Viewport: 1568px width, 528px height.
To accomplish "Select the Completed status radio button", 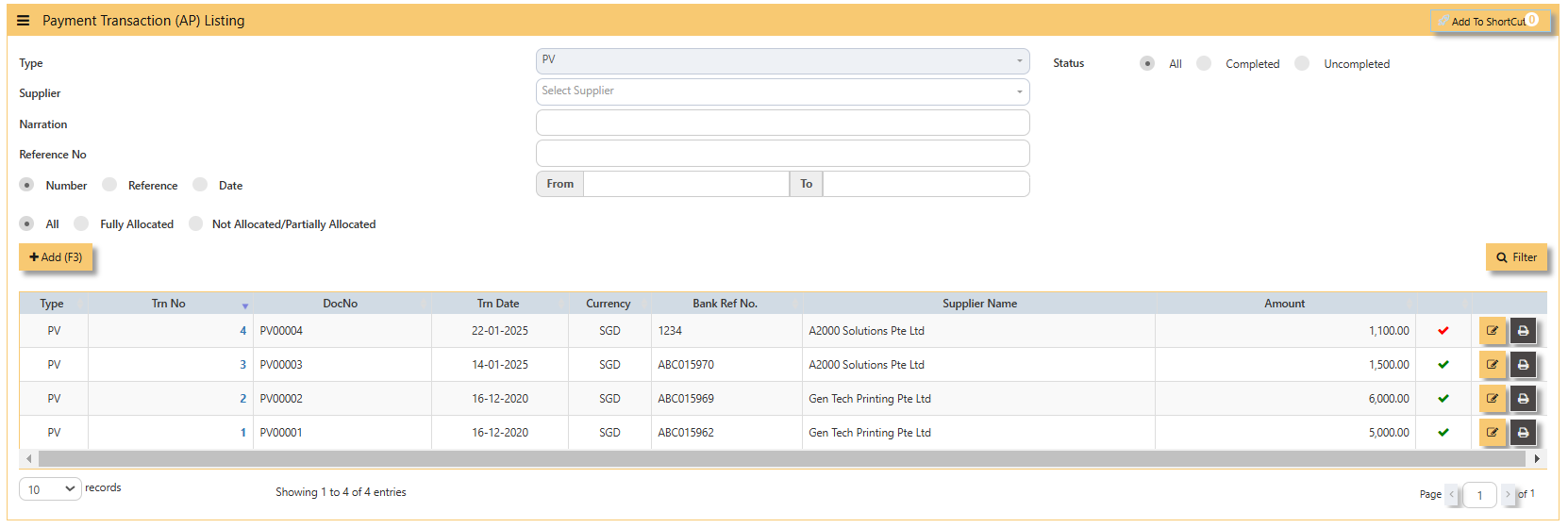I will [1204, 63].
